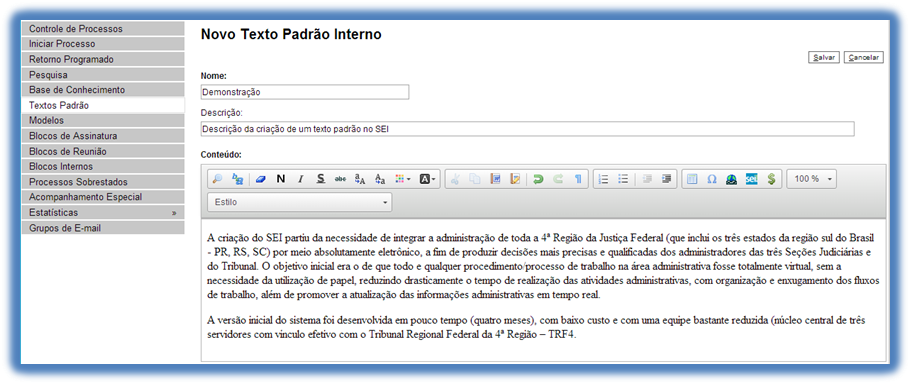Screen dimensions: 910x384
Task: Click the Copy icon
Action: click(x=475, y=179)
